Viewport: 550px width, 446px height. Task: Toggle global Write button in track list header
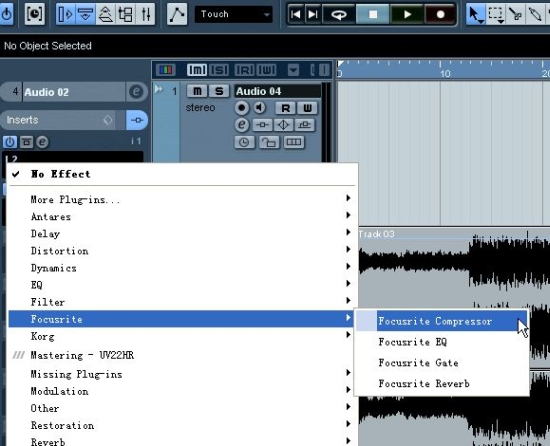tap(267, 70)
